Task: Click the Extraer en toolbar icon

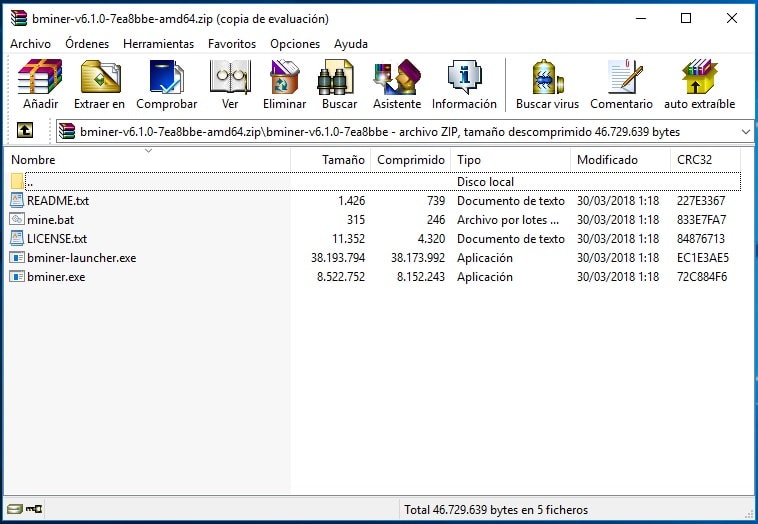Action: point(100,77)
